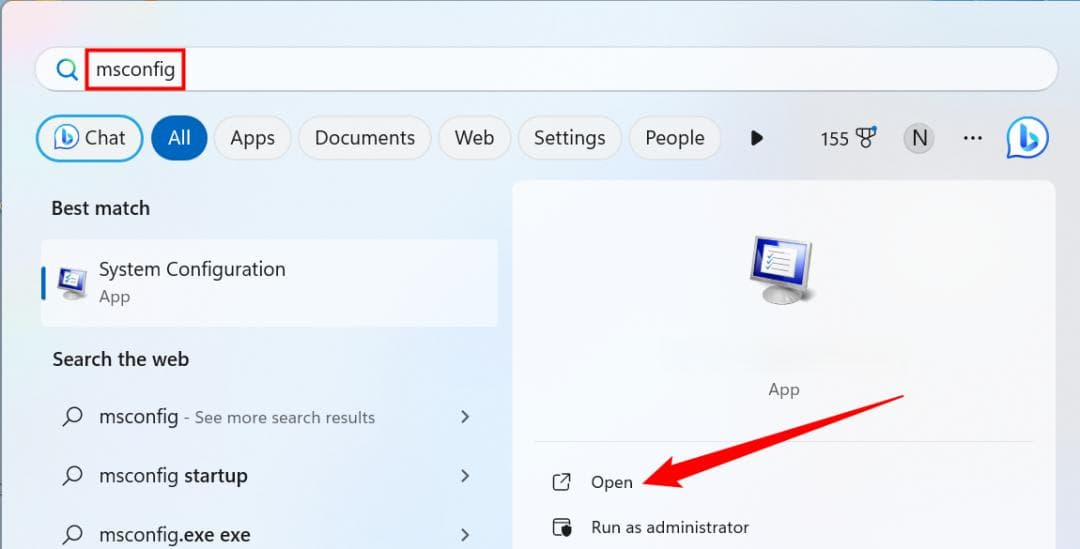Click the search icon beside msconfig startup
This screenshot has width=1080, height=549.
pyautogui.click(x=72, y=475)
